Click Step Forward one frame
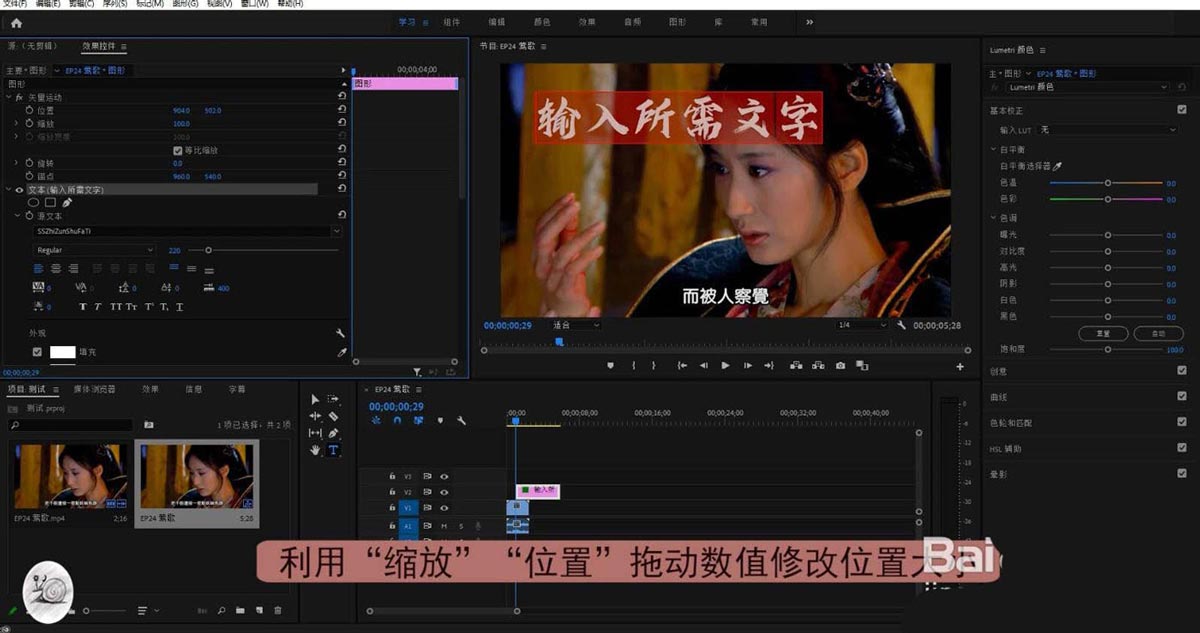 [x=747, y=366]
